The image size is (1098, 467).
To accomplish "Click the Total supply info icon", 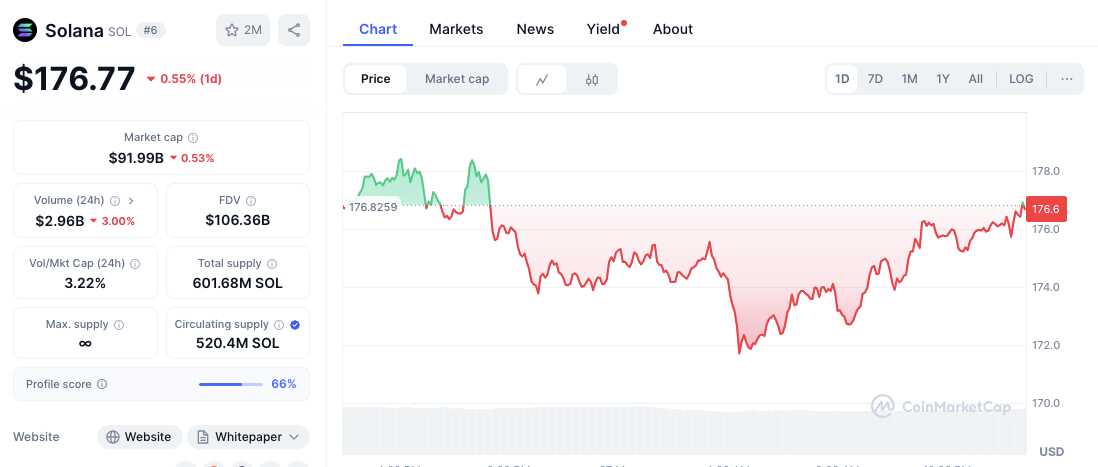I will click(273, 263).
